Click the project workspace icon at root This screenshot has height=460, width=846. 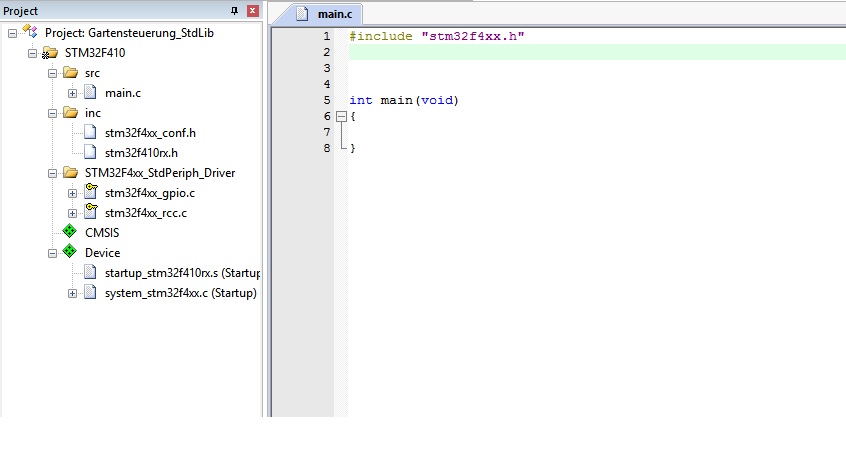[30, 32]
